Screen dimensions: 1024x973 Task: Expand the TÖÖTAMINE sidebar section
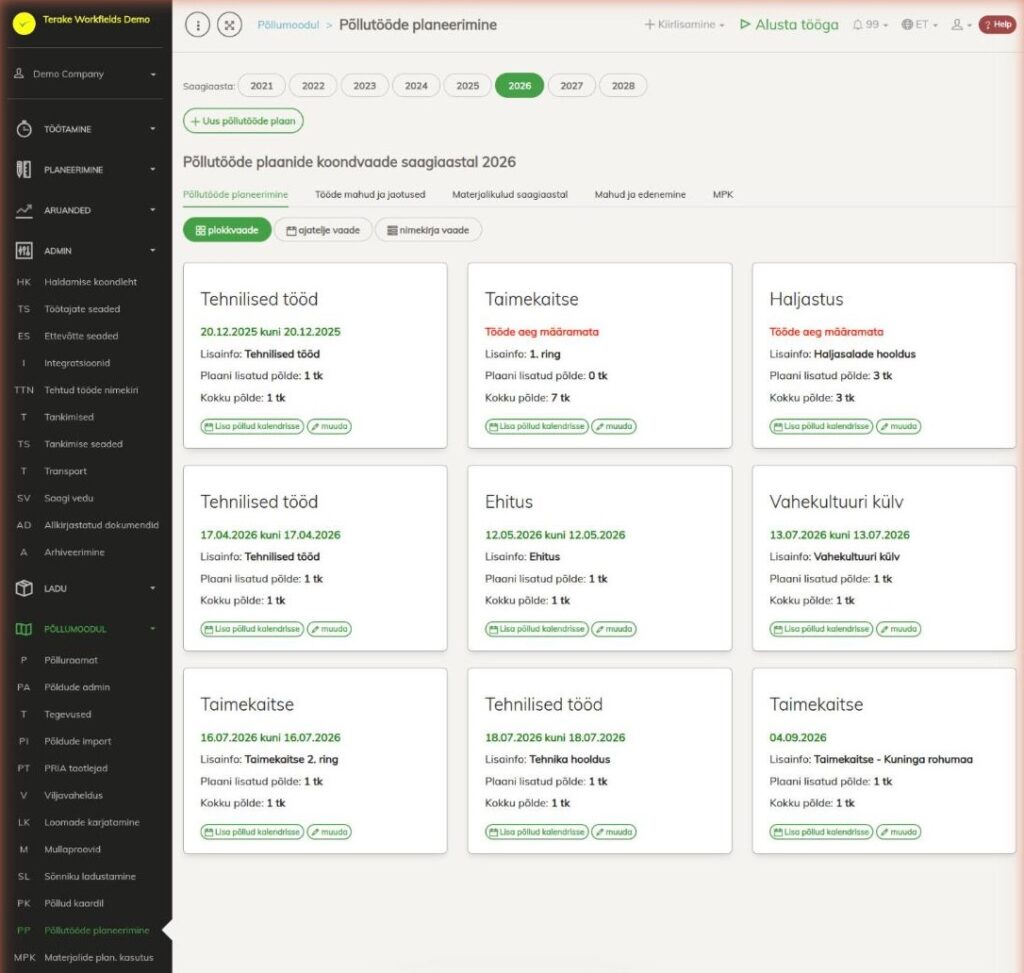click(86, 129)
